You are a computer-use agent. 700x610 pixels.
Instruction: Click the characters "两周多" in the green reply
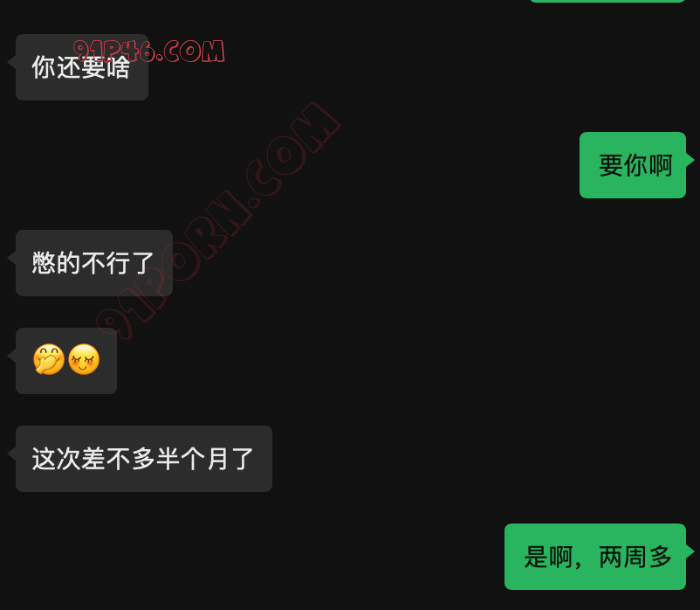click(635, 557)
